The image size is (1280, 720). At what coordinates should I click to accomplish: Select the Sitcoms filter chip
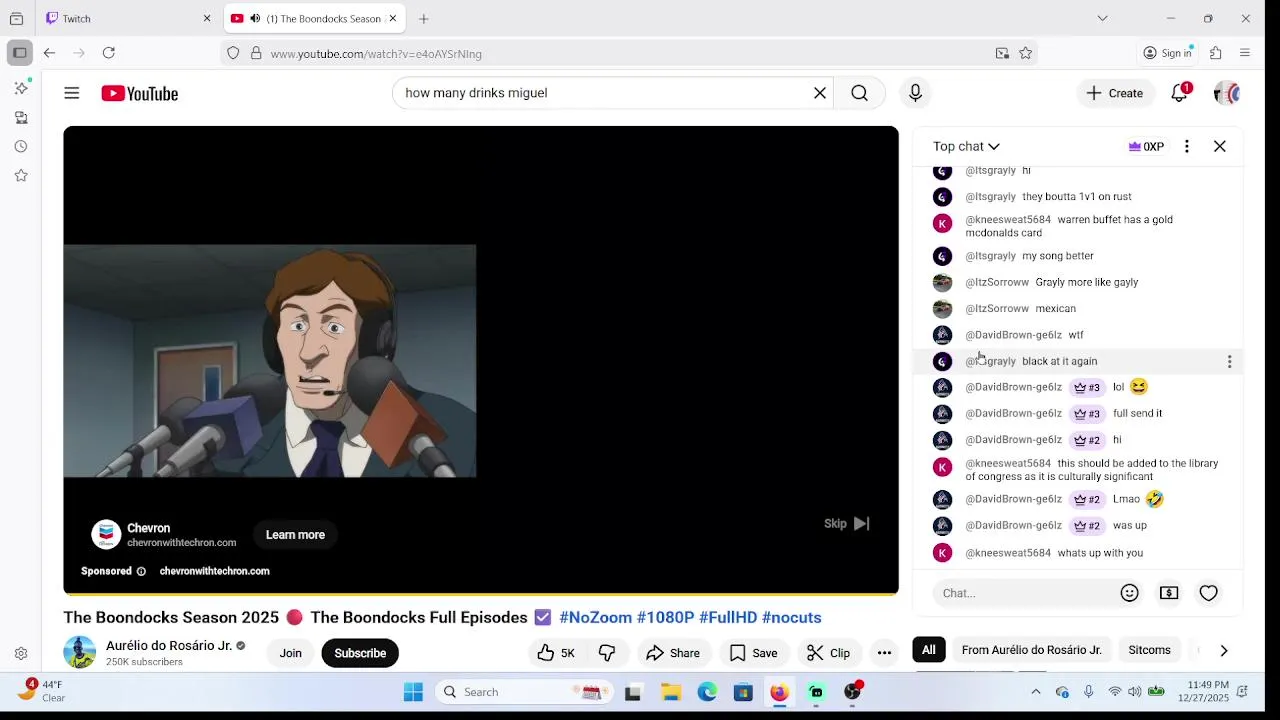pyautogui.click(x=1149, y=650)
